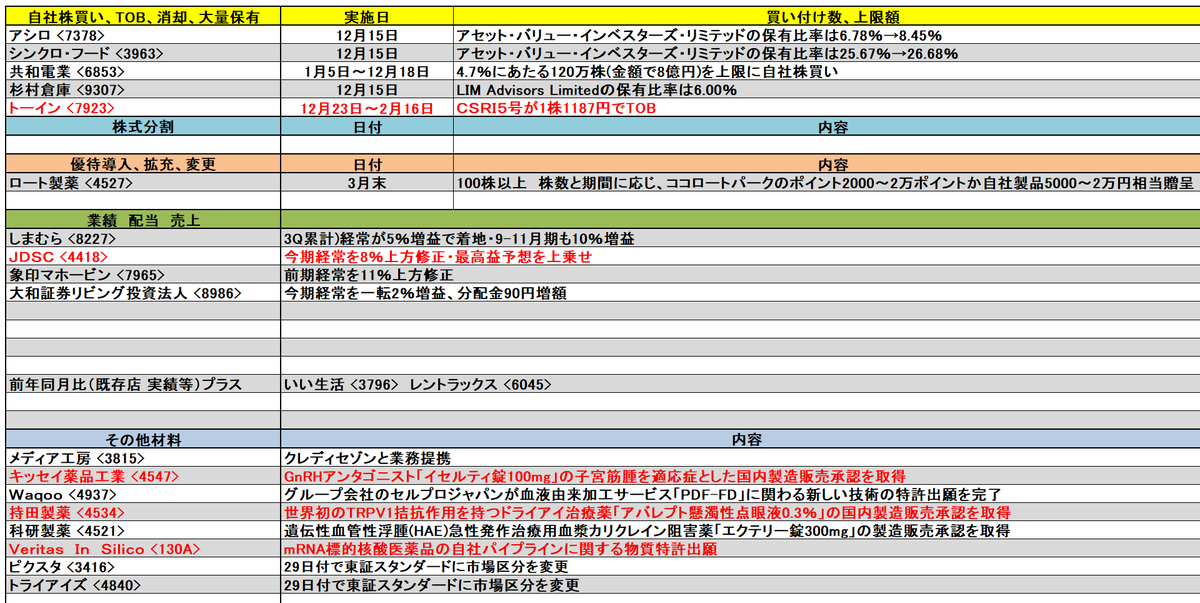1200x603 pixels.
Task: Click the cell Waqoo <4937>
Action: (x=143, y=494)
